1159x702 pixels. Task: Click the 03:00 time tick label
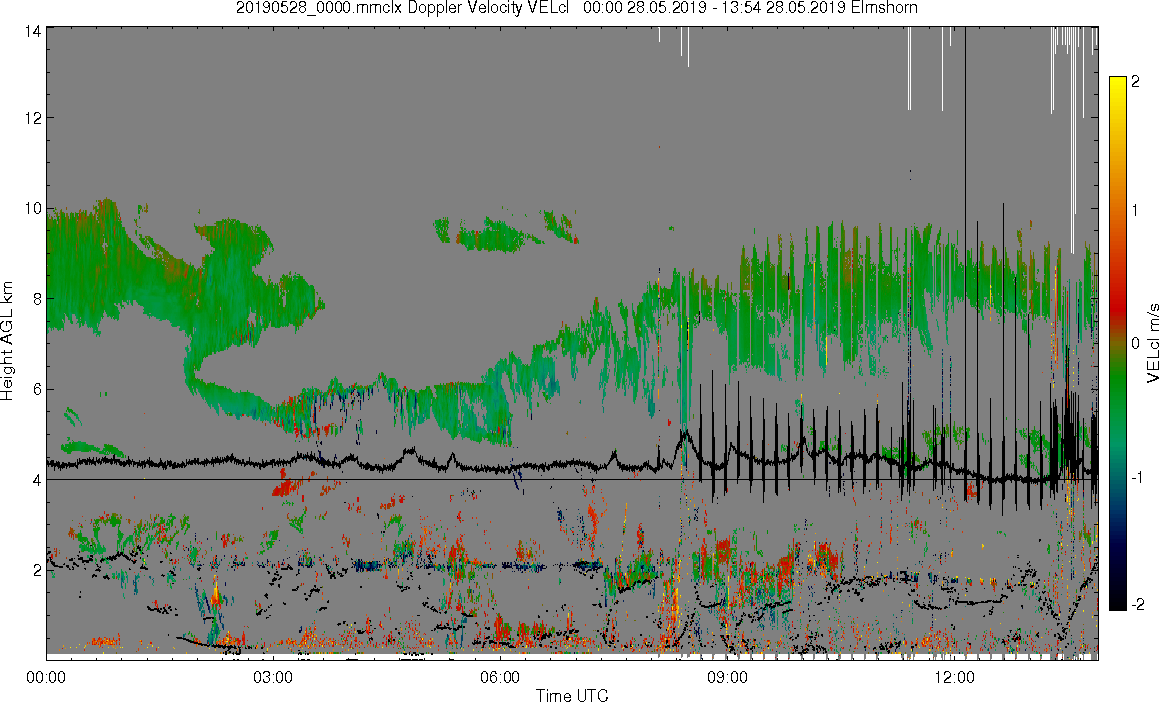pyautogui.click(x=273, y=677)
